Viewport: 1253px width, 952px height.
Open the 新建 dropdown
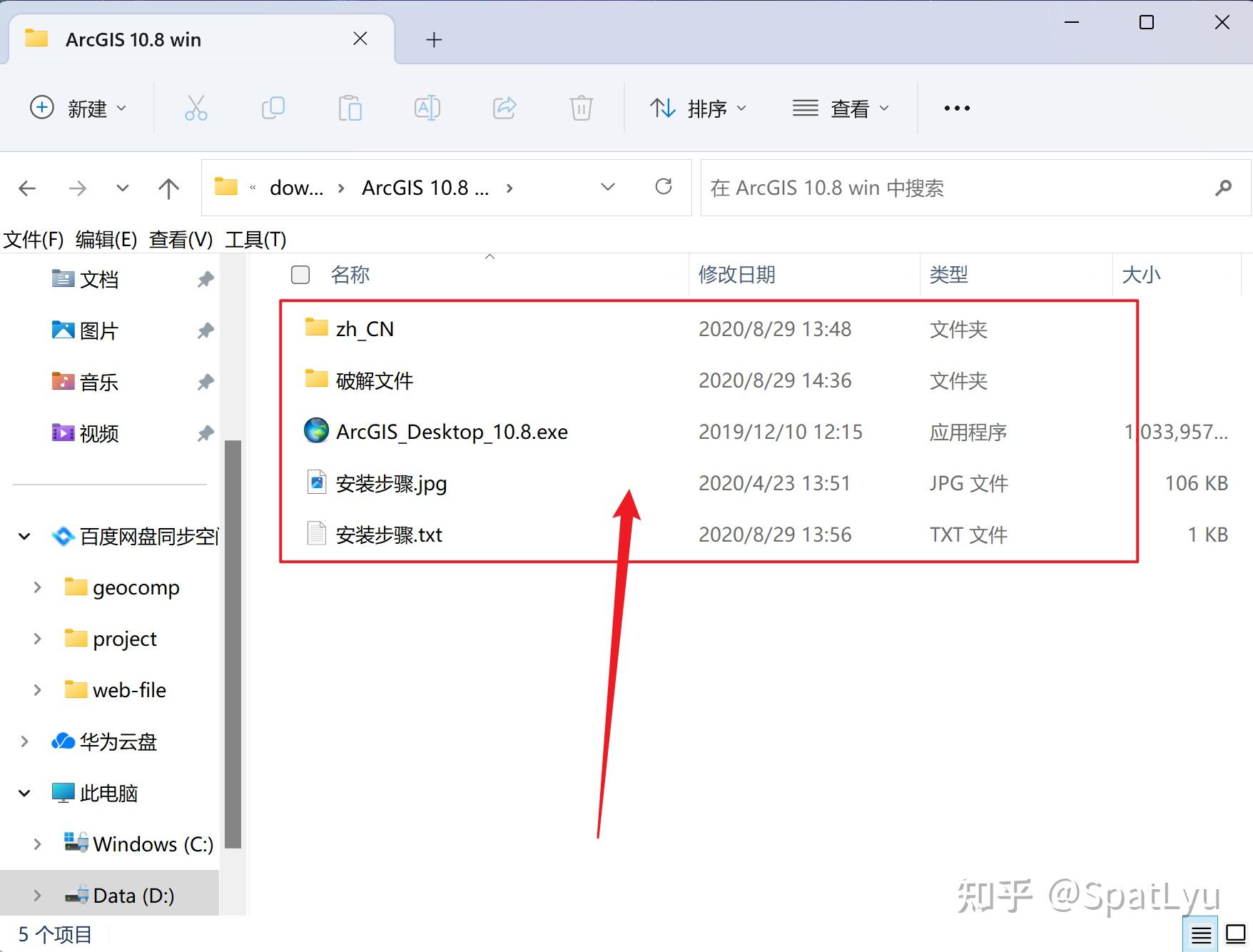tap(78, 108)
